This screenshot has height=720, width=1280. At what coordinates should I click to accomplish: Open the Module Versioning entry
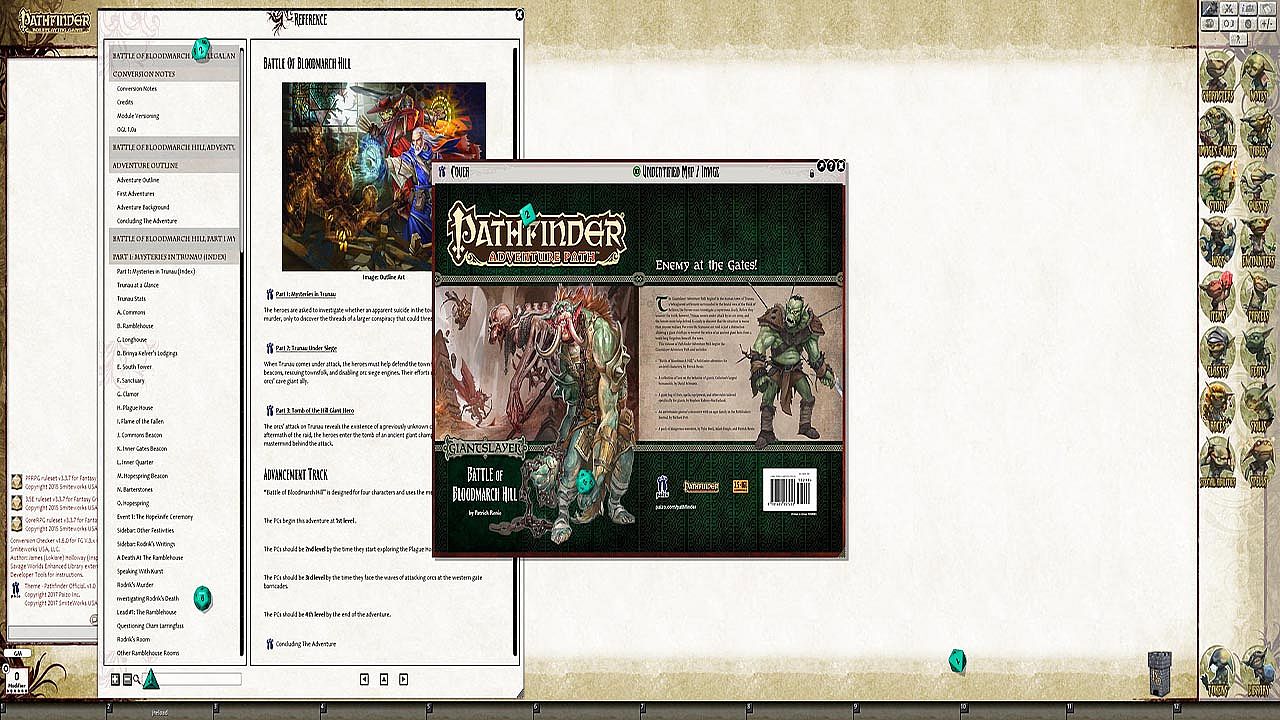(138, 116)
